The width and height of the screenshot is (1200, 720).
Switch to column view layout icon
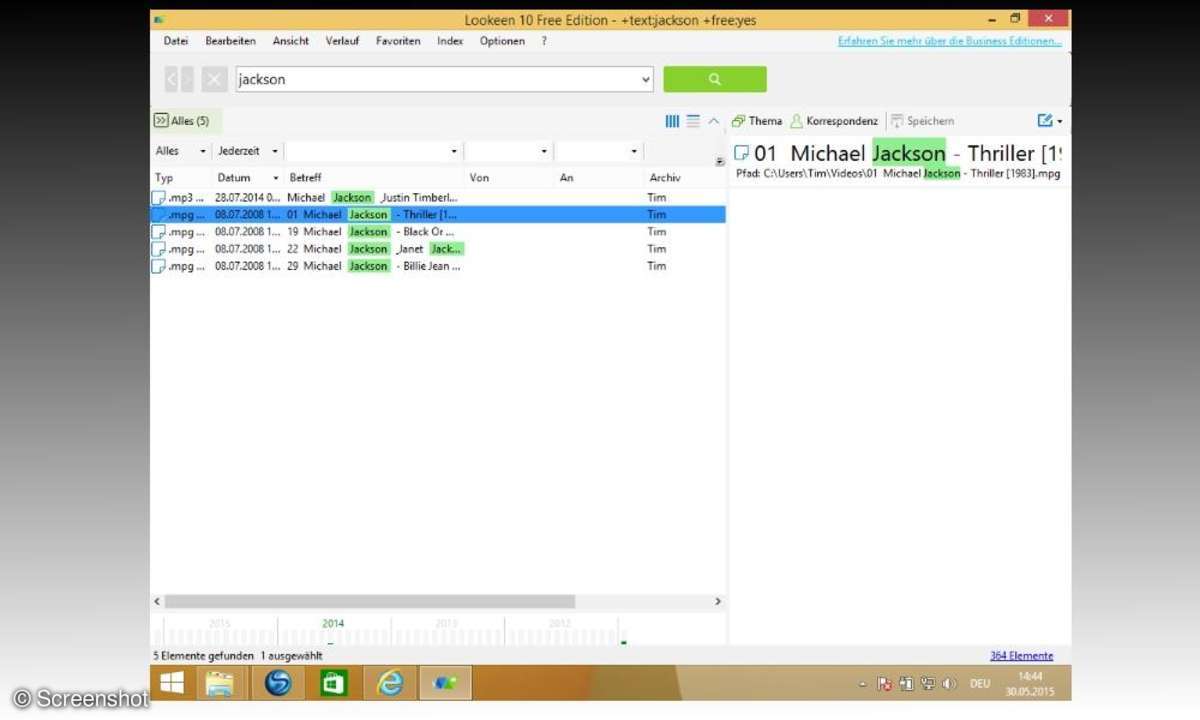pos(672,121)
